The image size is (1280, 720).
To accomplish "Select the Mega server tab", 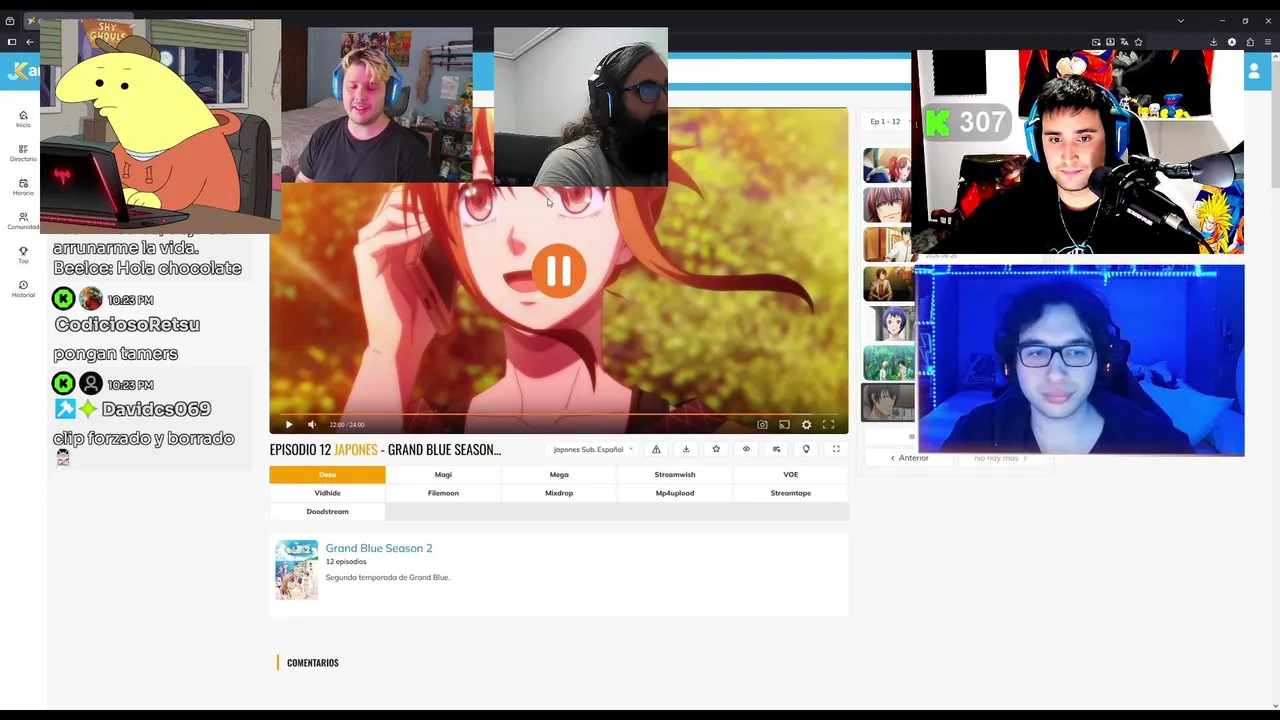I will pos(559,474).
